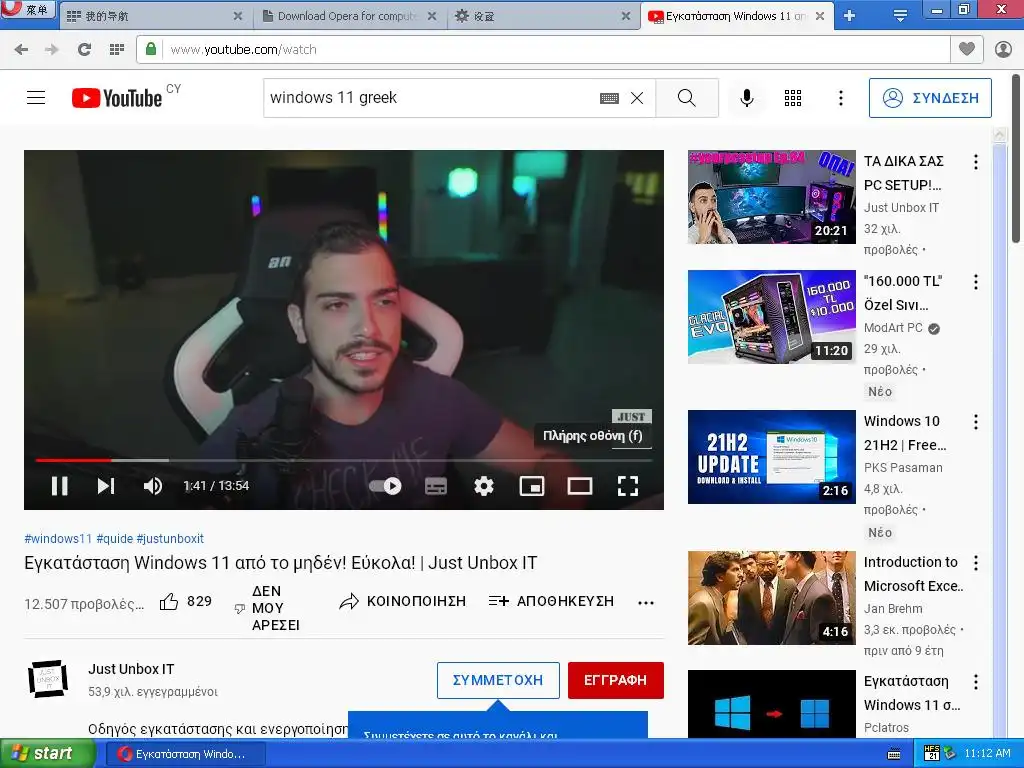Screen dimensions: 1024x768
Task: Open the YouTube apps grid
Action: pos(793,98)
